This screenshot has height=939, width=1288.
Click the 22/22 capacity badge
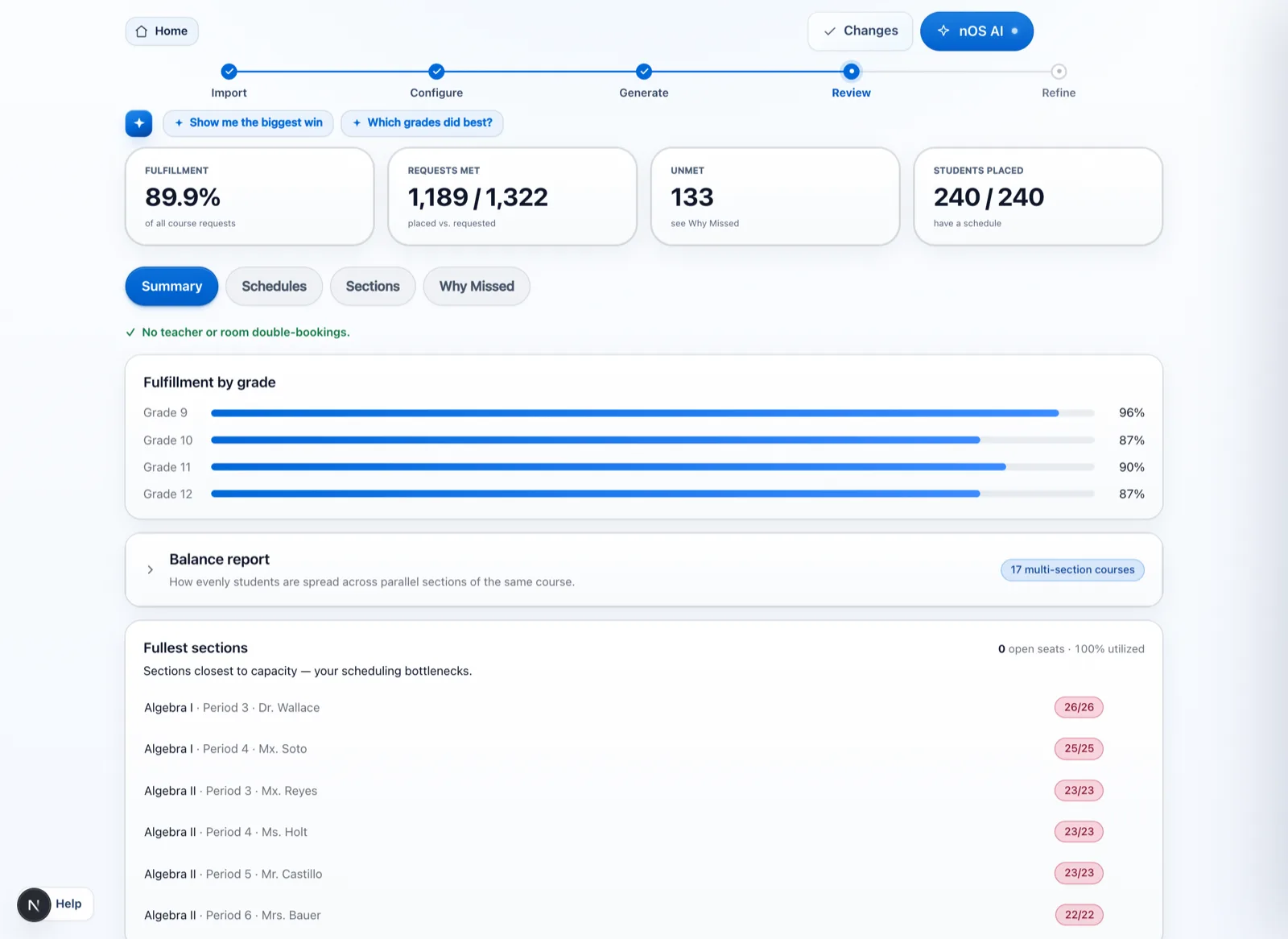[1079, 916]
